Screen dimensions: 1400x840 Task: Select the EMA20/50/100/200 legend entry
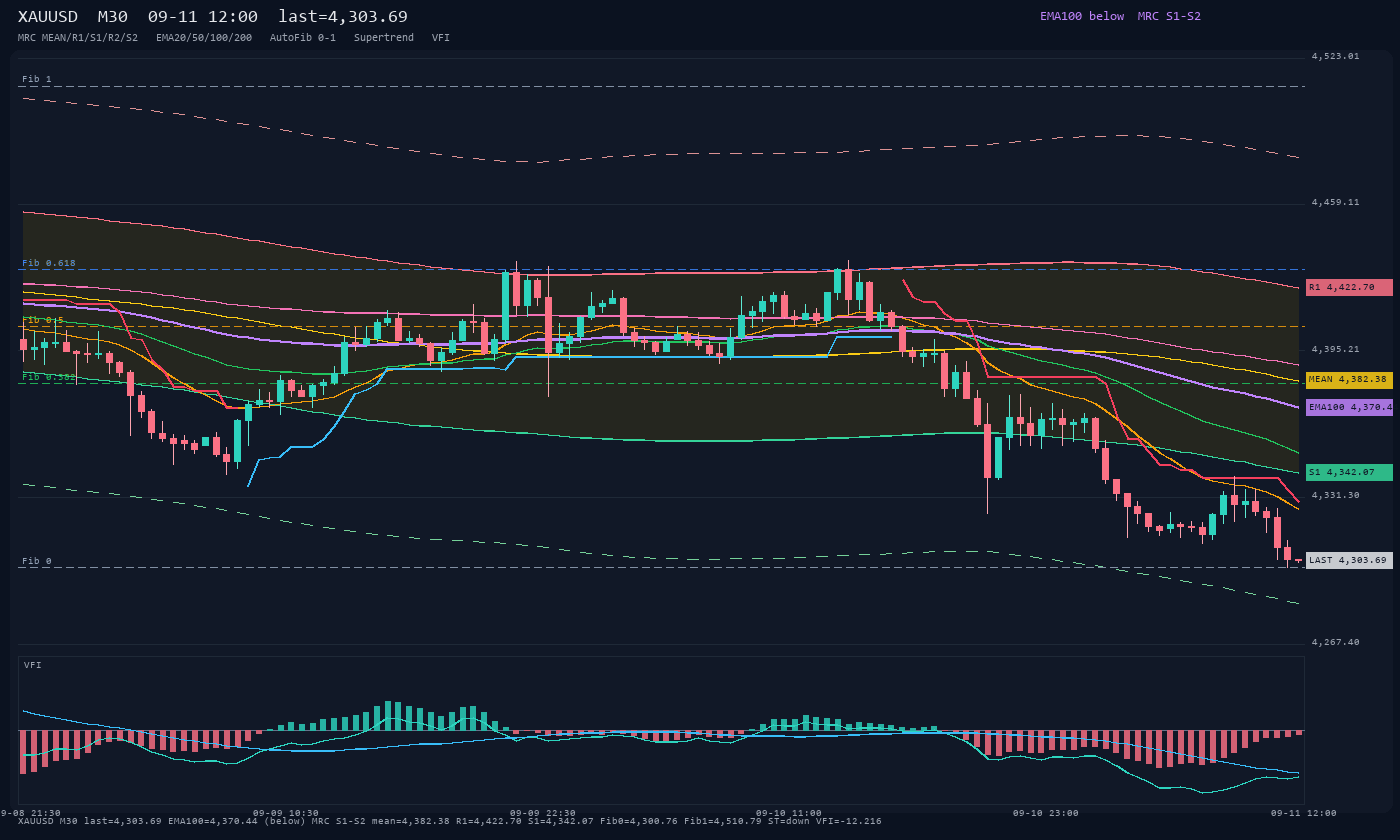pyautogui.click(x=204, y=38)
